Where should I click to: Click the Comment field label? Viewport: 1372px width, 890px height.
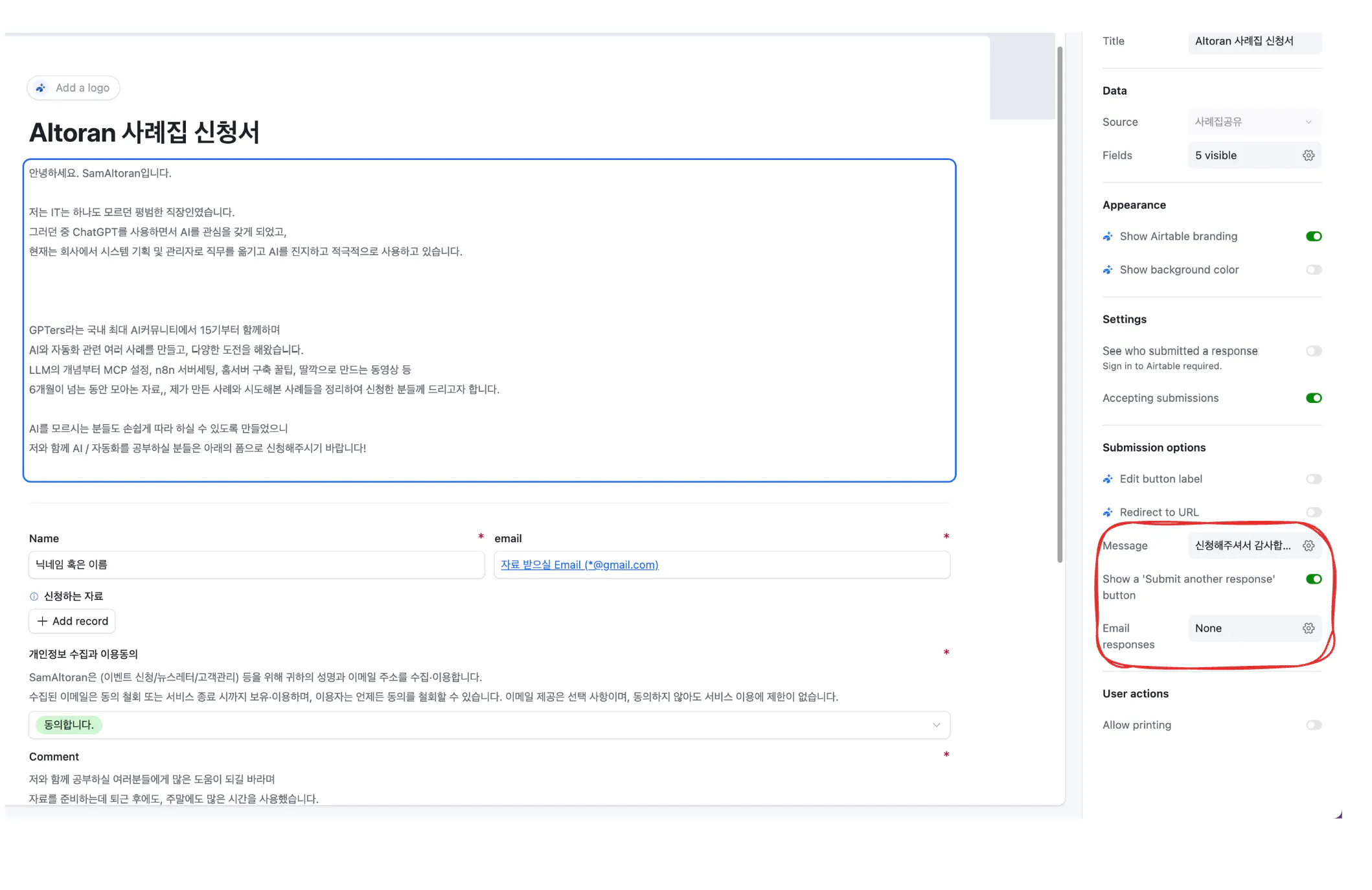pos(54,757)
